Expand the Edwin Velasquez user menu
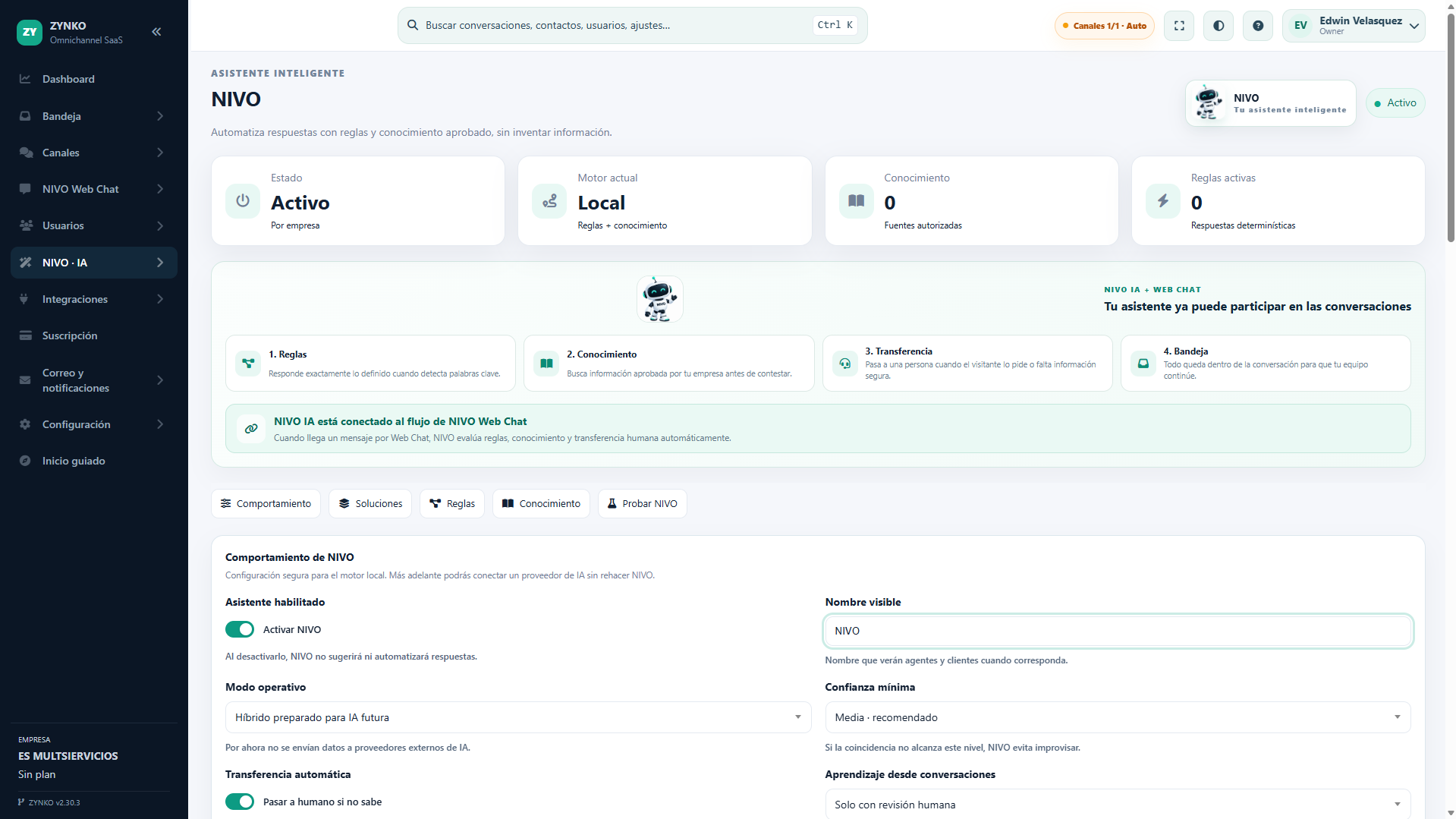The width and height of the screenshot is (1456, 819). [x=1354, y=26]
